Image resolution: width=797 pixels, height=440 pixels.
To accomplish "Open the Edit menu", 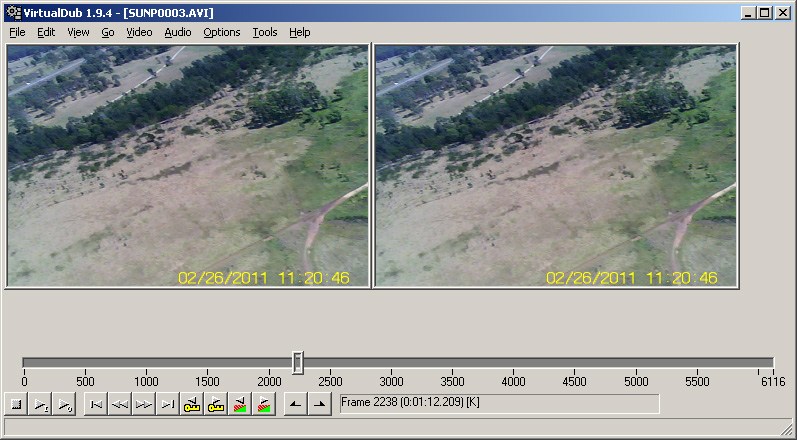I will [x=46, y=33].
